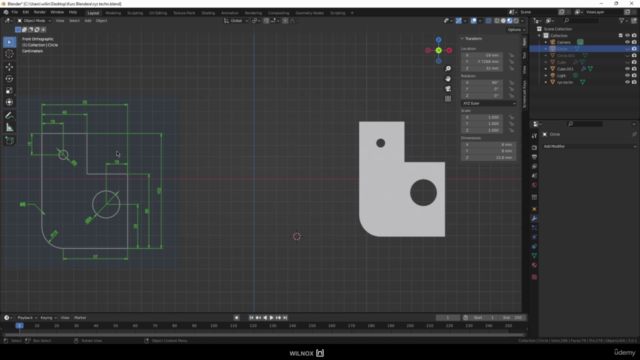This screenshot has width=640, height=360.
Task: Switch to the Sculpting workspace tab
Action: coord(135,13)
